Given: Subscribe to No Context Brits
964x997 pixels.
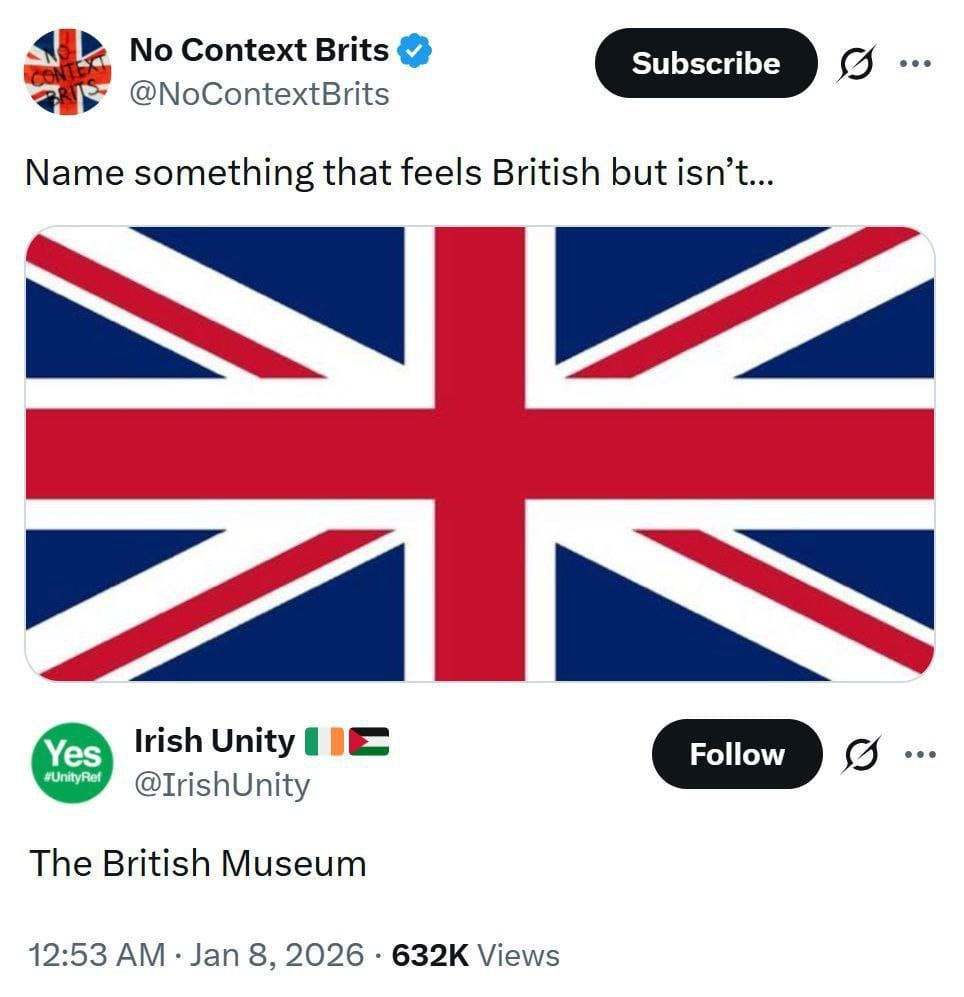Looking at the screenshot, I should coord(705,63).
